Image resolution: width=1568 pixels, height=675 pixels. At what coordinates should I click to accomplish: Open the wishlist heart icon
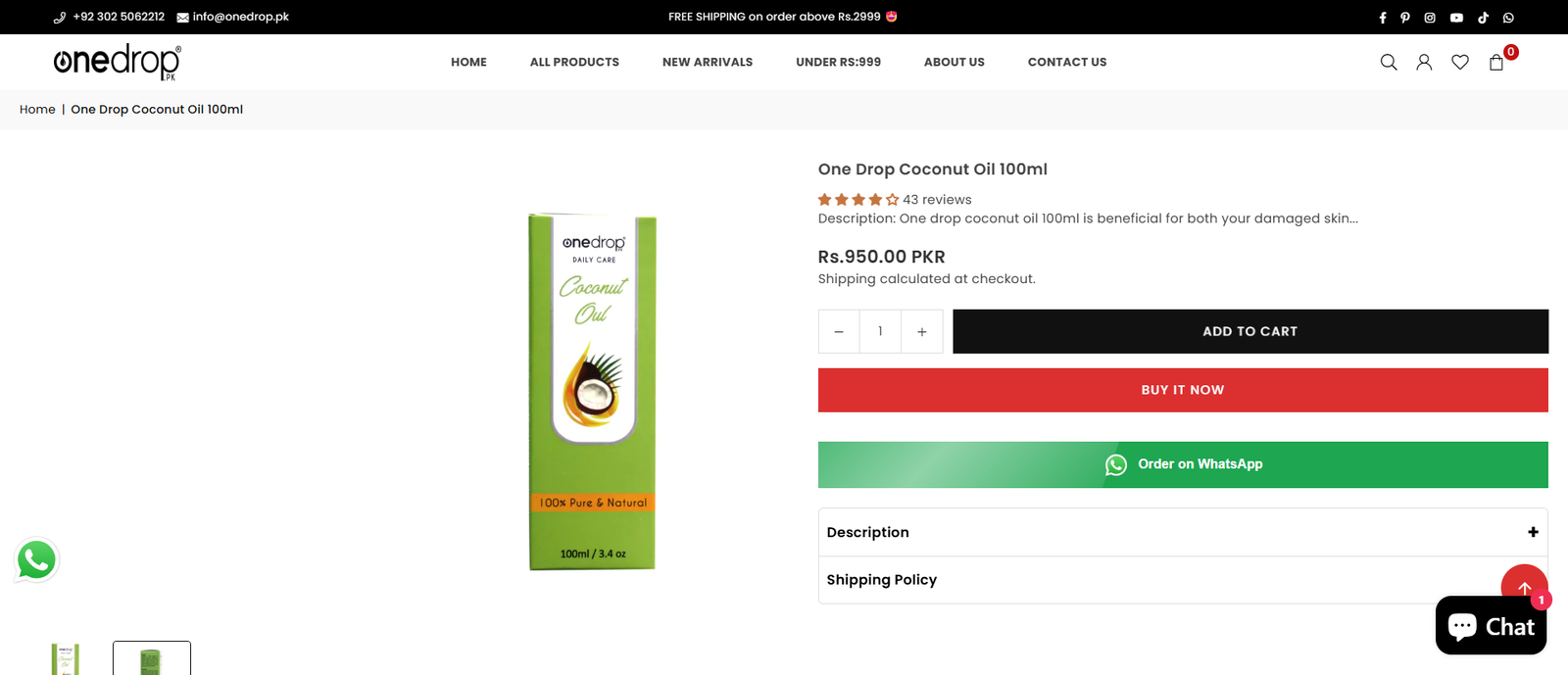1460,62
